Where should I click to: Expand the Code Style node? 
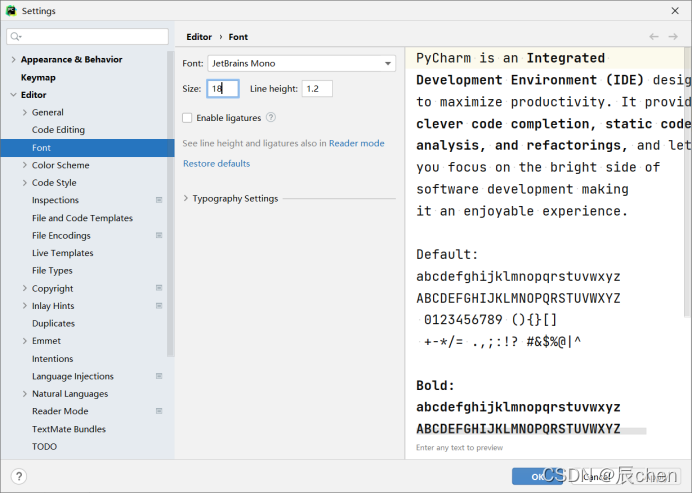click(x=25, y=183)
